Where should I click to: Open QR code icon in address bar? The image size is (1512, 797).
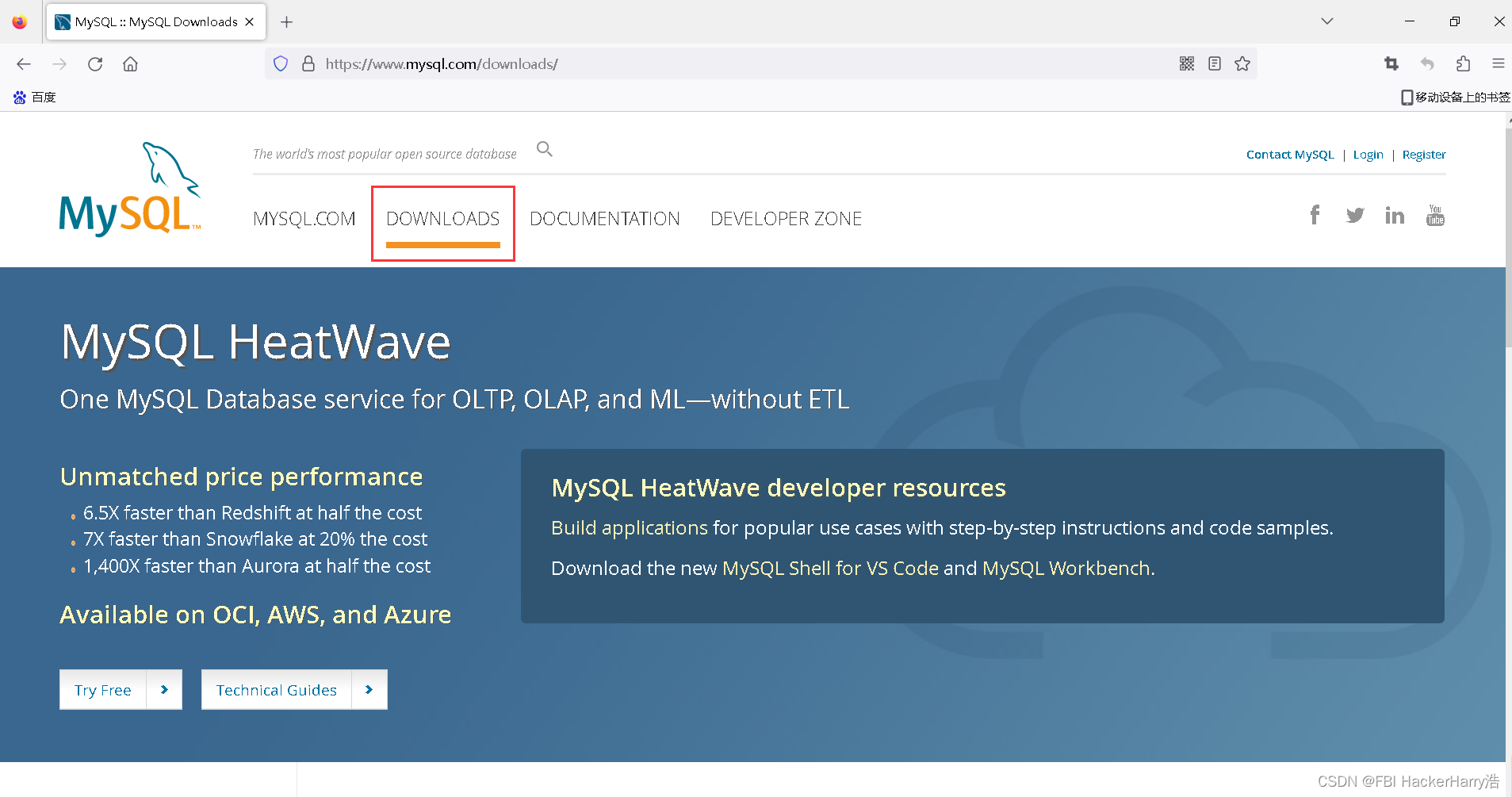point(1186,63)
